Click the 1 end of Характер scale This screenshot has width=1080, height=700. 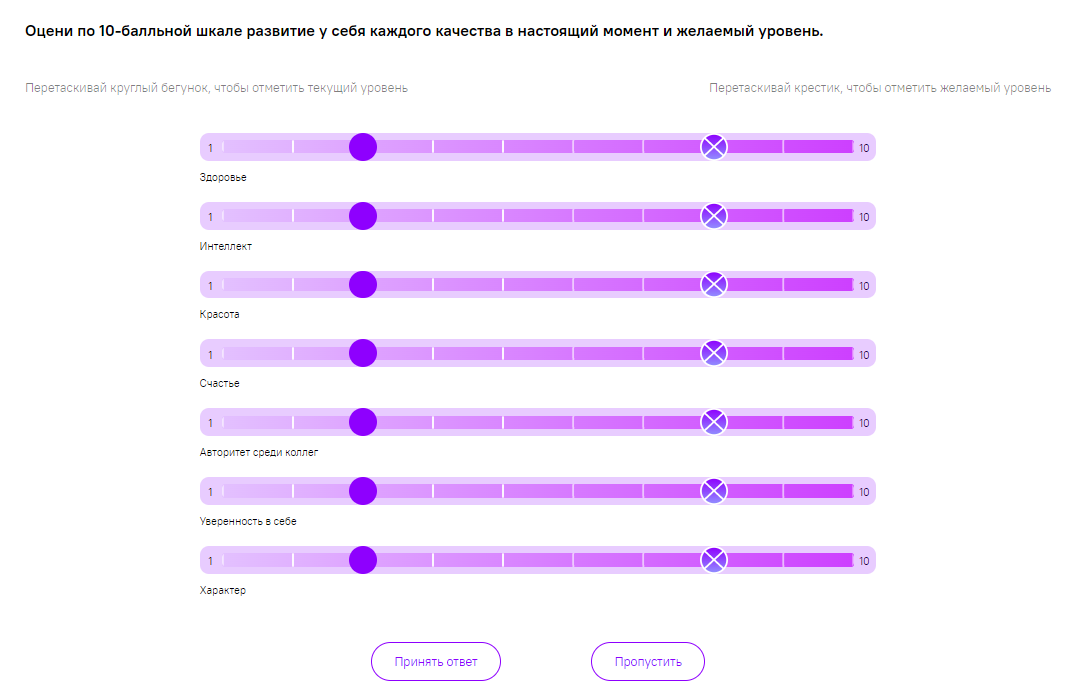[211, 561]
